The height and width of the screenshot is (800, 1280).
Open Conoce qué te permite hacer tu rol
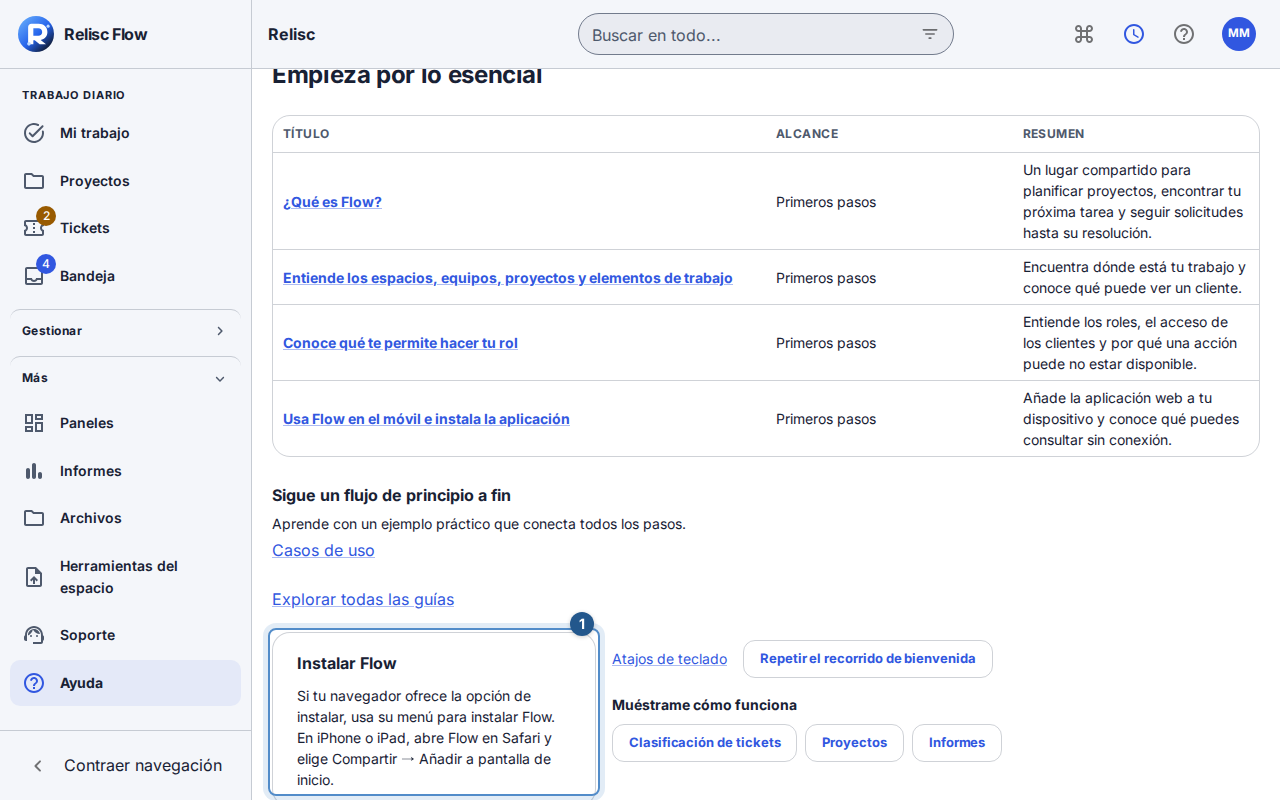400,343
